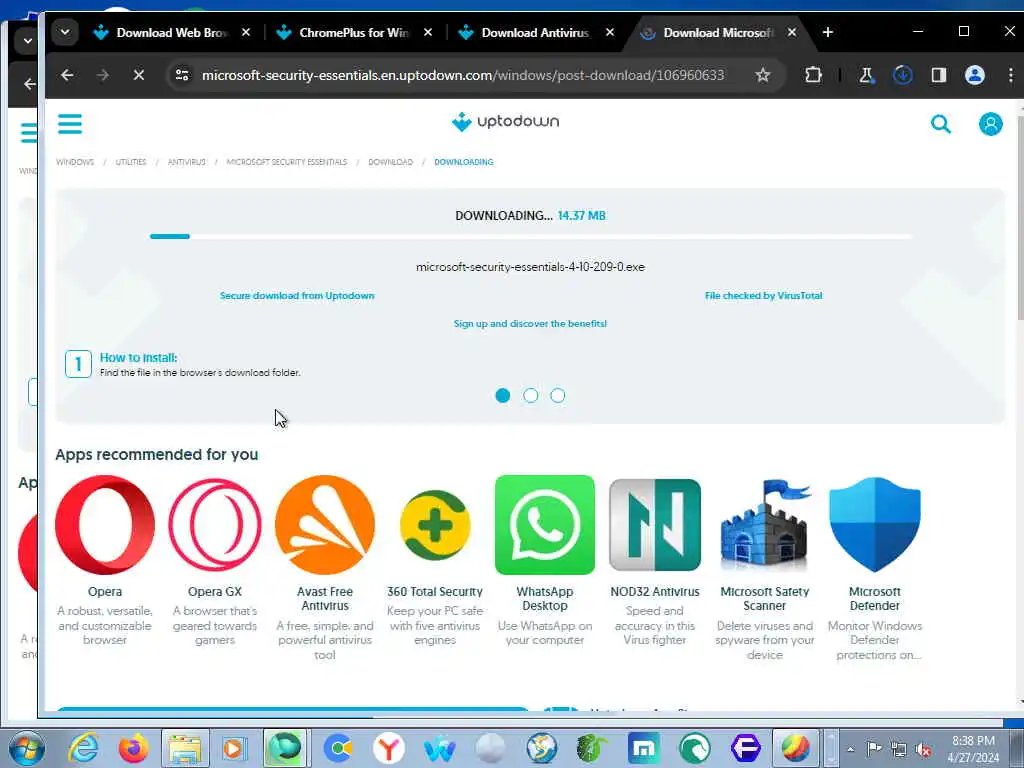Bookmark this page with the star
The width and height of the screenshot is (1024, 768).
(762, 75)
